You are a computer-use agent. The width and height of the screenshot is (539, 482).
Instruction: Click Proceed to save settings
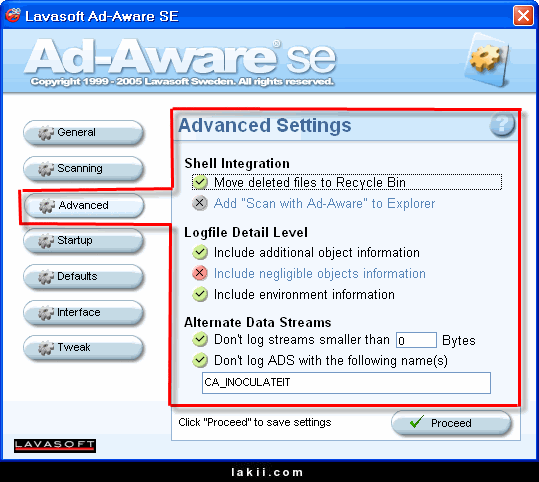451,423
